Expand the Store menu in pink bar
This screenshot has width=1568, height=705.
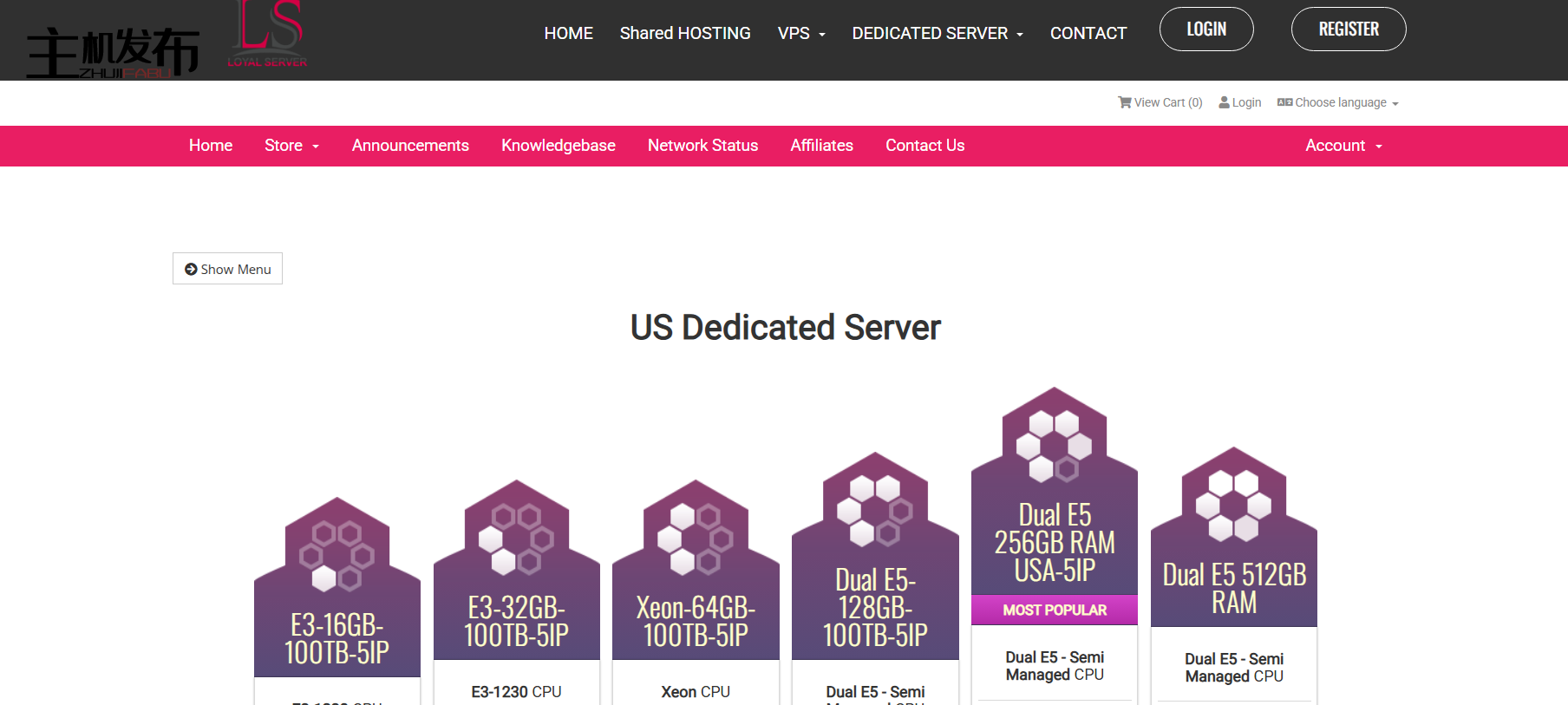pyautogui.click(x=291, y=146)
